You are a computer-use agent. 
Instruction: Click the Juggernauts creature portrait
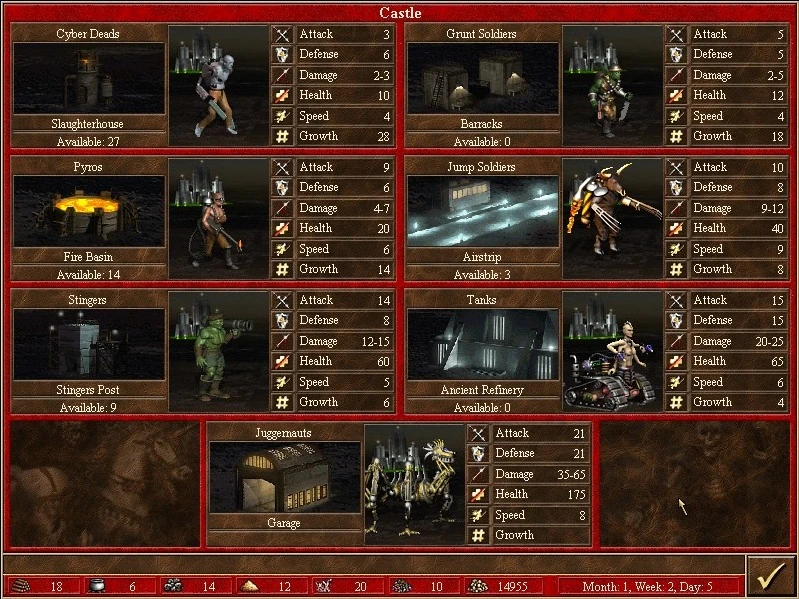414,484
